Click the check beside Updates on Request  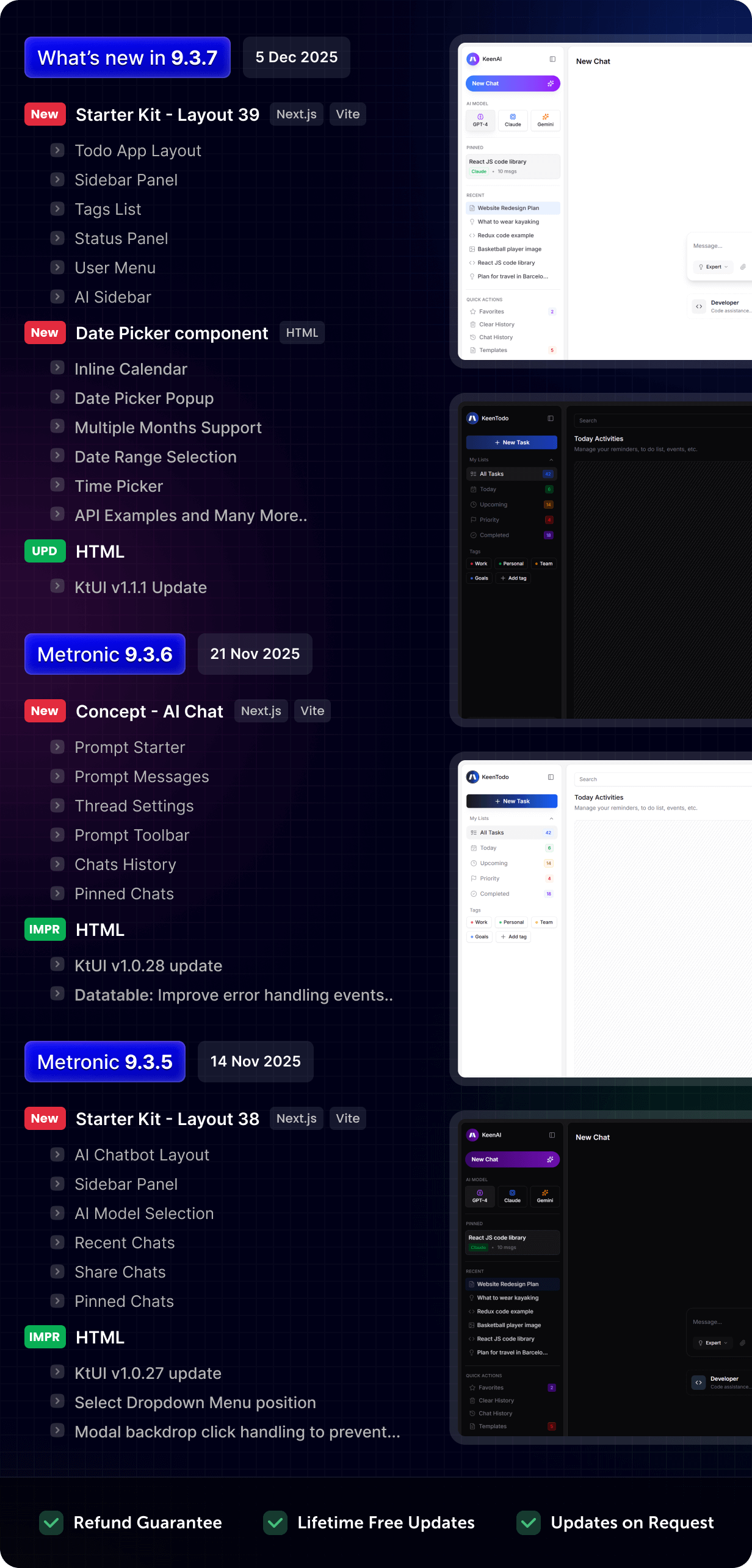point(529,1523)
